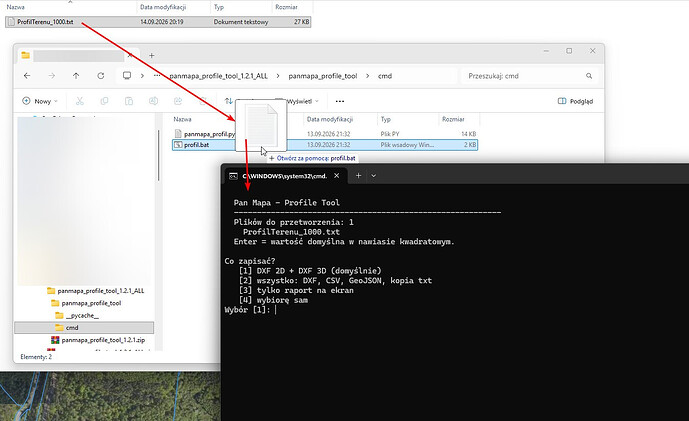Select the __pycache__ folder in the tree
The width and height of the screenshot is (689, 421).
coord(82,315)
